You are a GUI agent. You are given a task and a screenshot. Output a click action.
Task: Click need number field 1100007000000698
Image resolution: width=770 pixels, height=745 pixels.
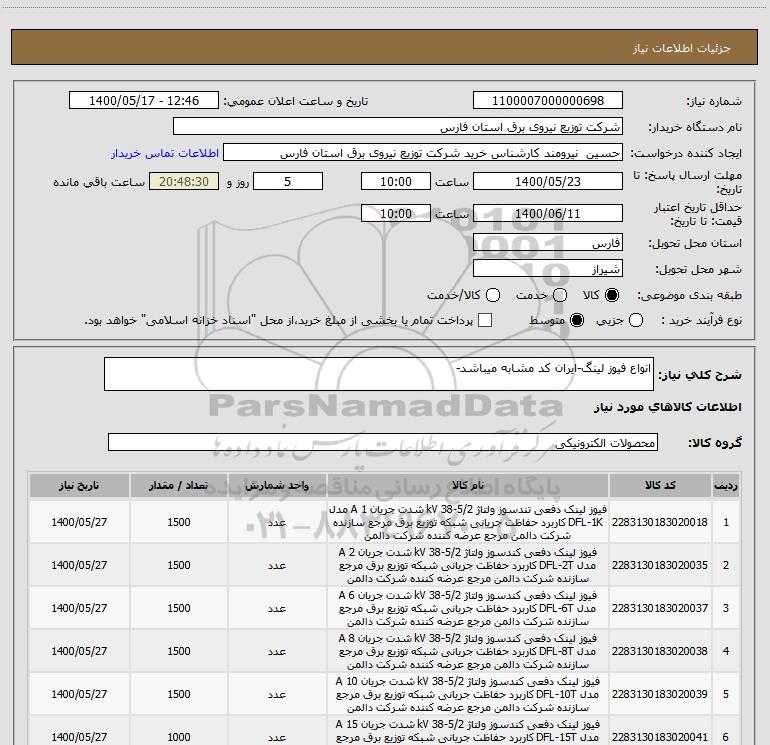[x=548, y=101]
